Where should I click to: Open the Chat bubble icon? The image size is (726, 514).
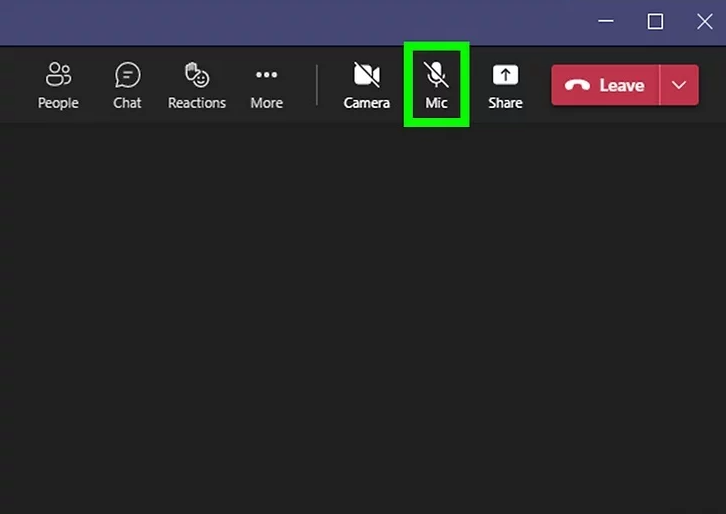click(x=127, y=75)
